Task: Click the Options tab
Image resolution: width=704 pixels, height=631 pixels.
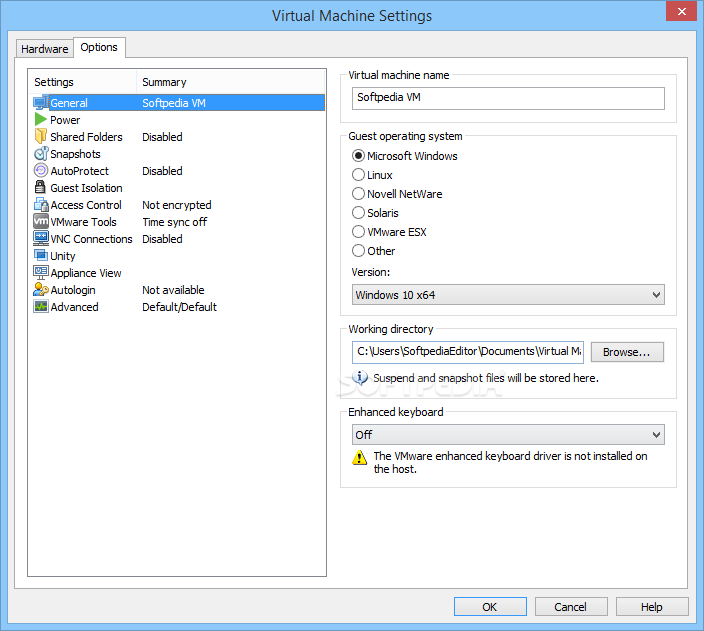Action: point(99,47)
